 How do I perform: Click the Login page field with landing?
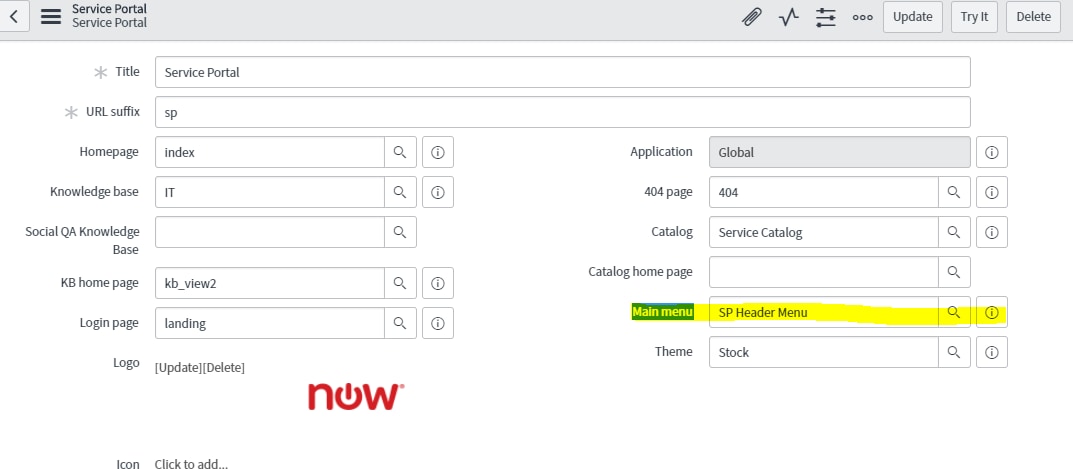click(x=270, y=323)
